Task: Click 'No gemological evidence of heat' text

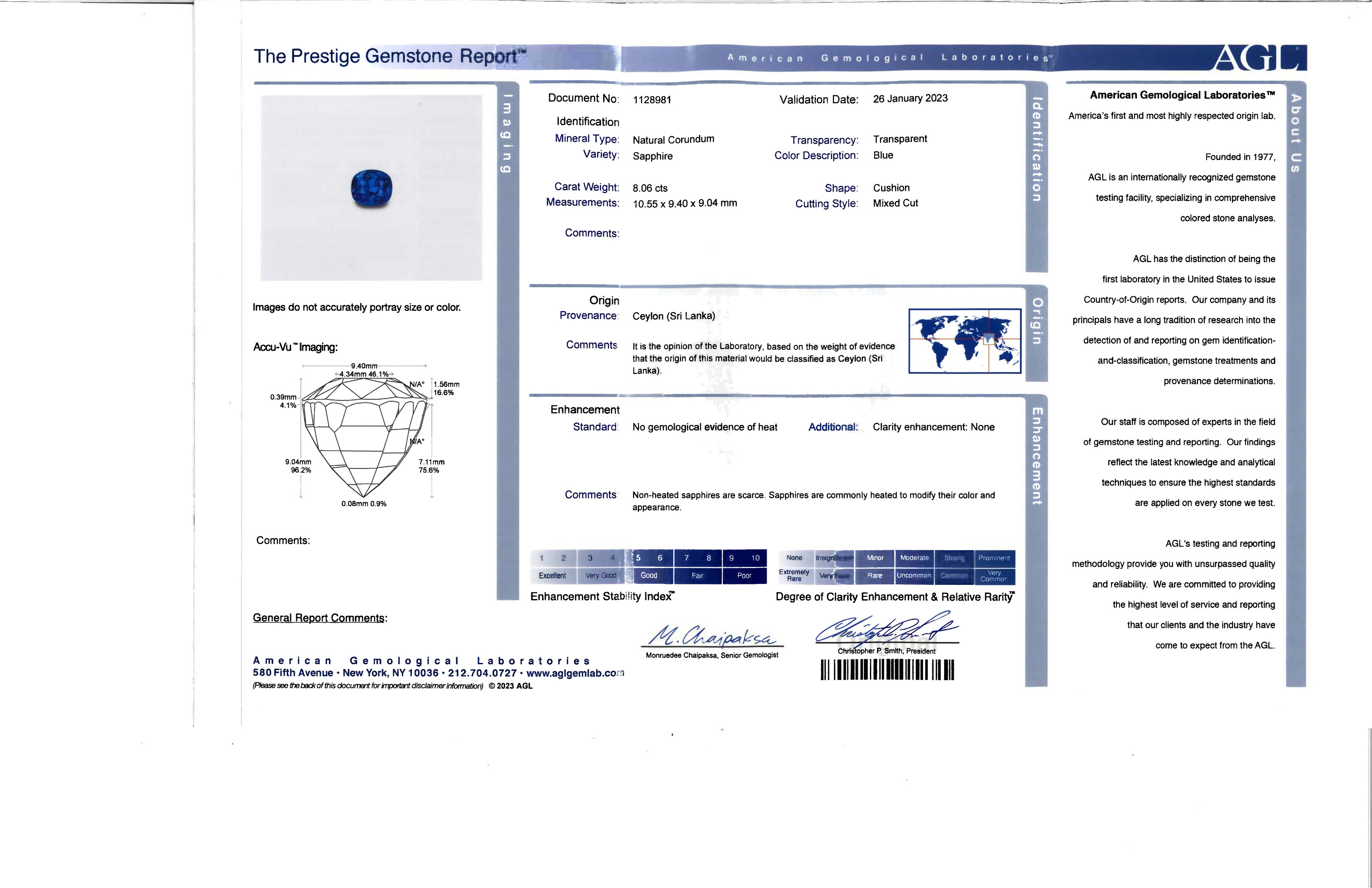Action: [x=704, y=427]
